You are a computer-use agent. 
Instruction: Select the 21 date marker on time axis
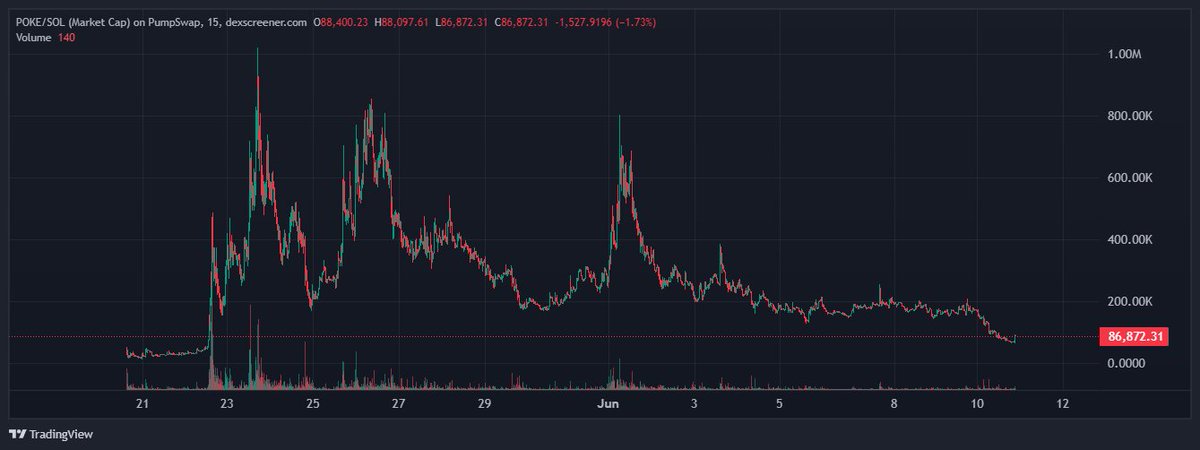[142, 404]
